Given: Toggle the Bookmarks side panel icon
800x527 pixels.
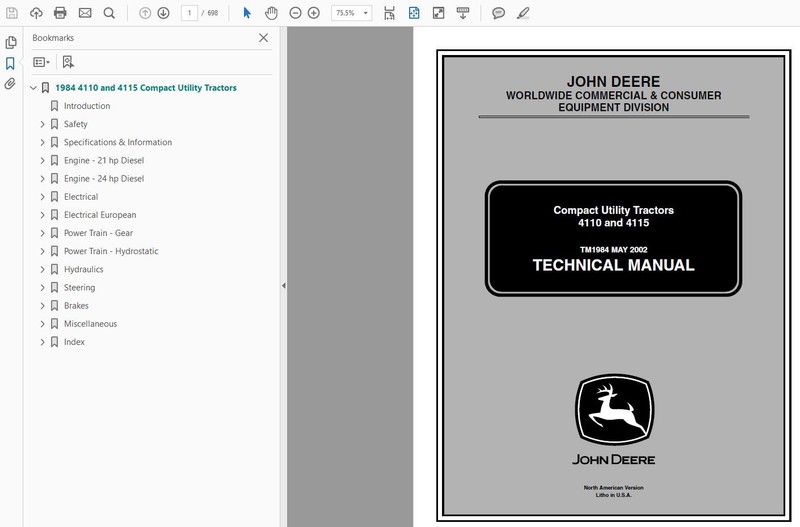Looking at the screenshot, I should 10,63.
